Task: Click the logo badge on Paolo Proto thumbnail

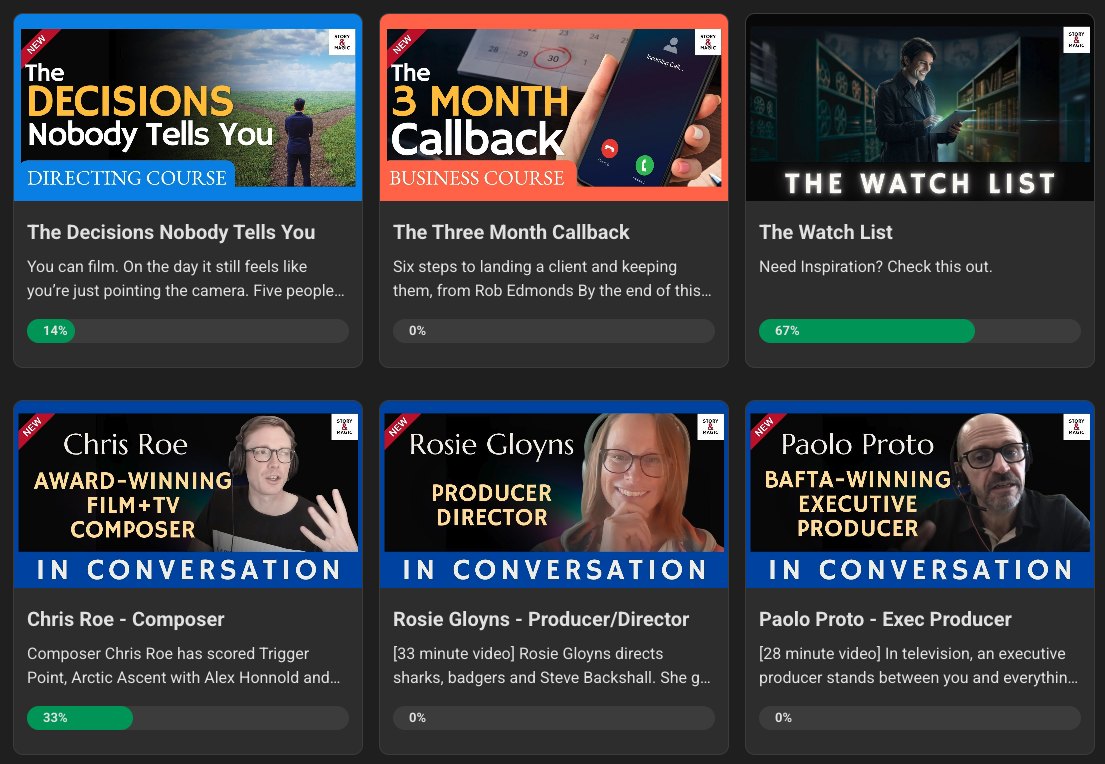Action: [1076, 426]
